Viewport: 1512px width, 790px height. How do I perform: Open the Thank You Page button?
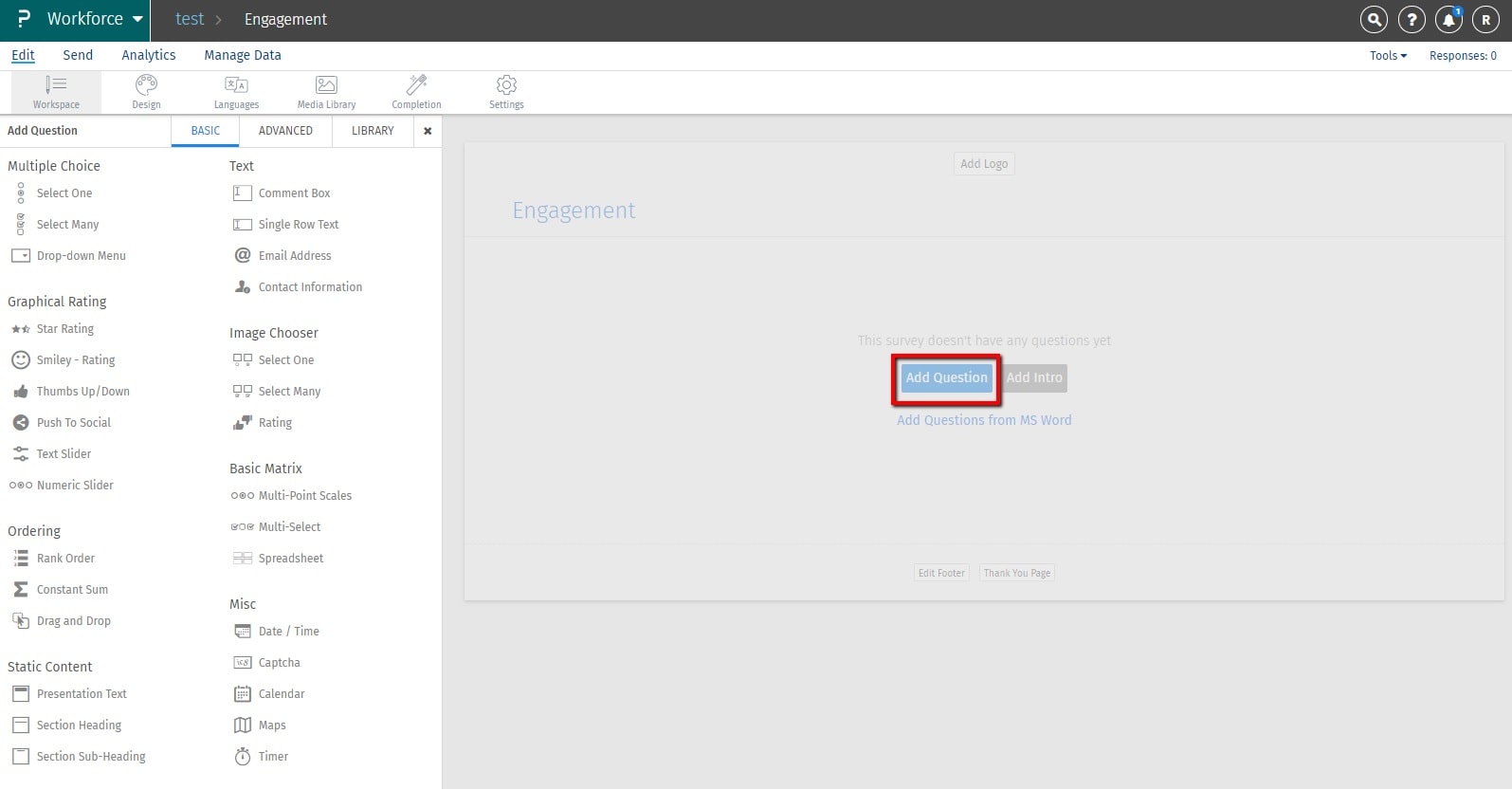point(1017,573)
